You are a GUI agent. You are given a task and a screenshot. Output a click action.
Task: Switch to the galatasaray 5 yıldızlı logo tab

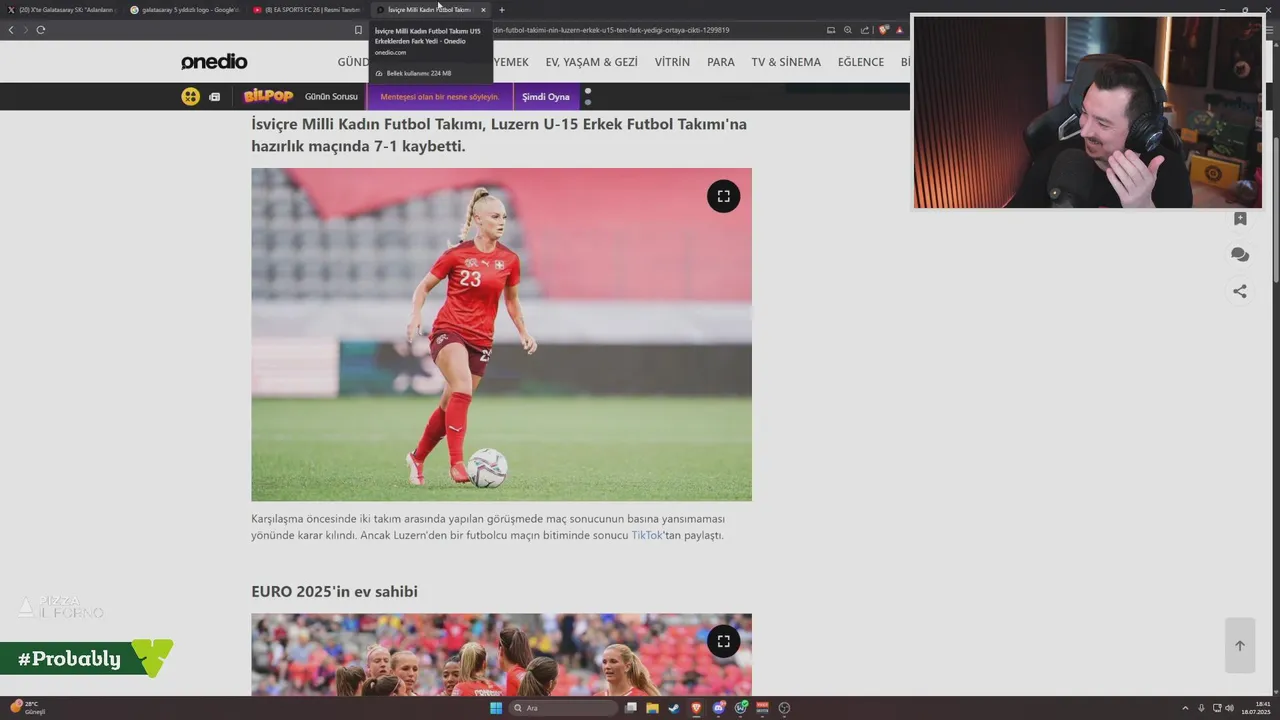click(x=185, y=10)
